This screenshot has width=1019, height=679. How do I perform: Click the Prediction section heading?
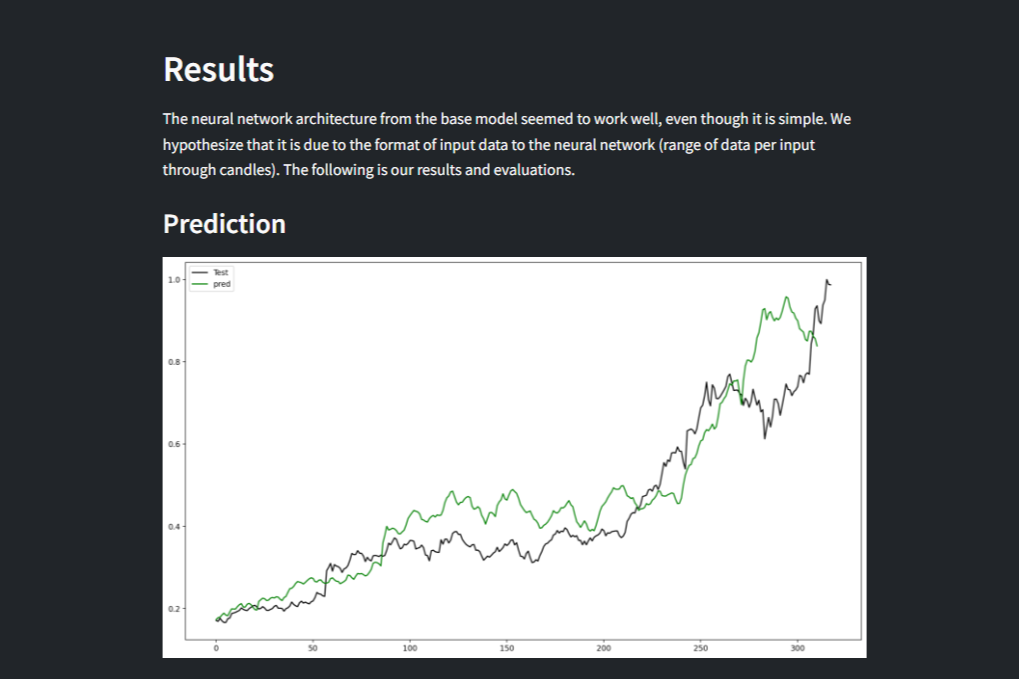pos(224,224)
